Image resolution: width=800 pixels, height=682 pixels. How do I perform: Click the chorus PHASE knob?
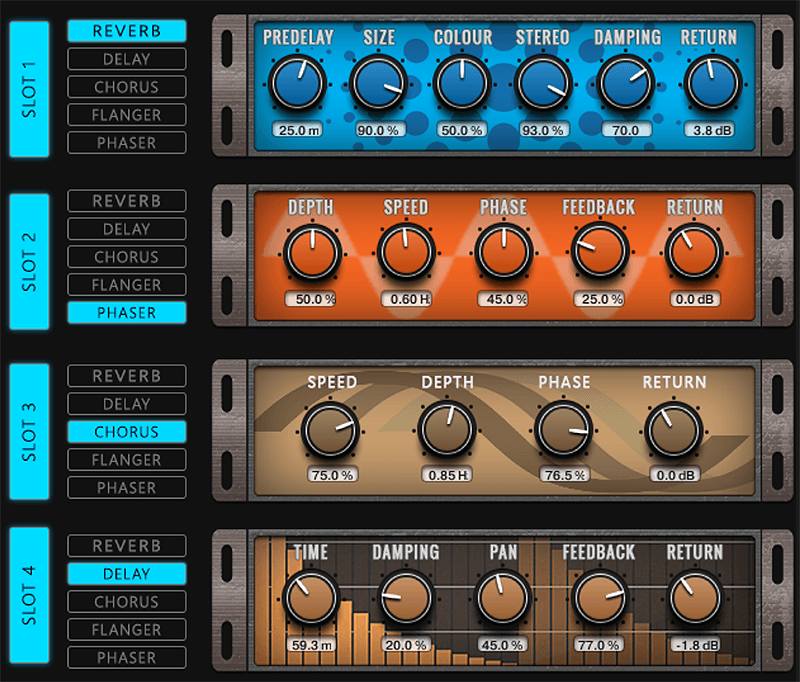[x=563, y=430]
